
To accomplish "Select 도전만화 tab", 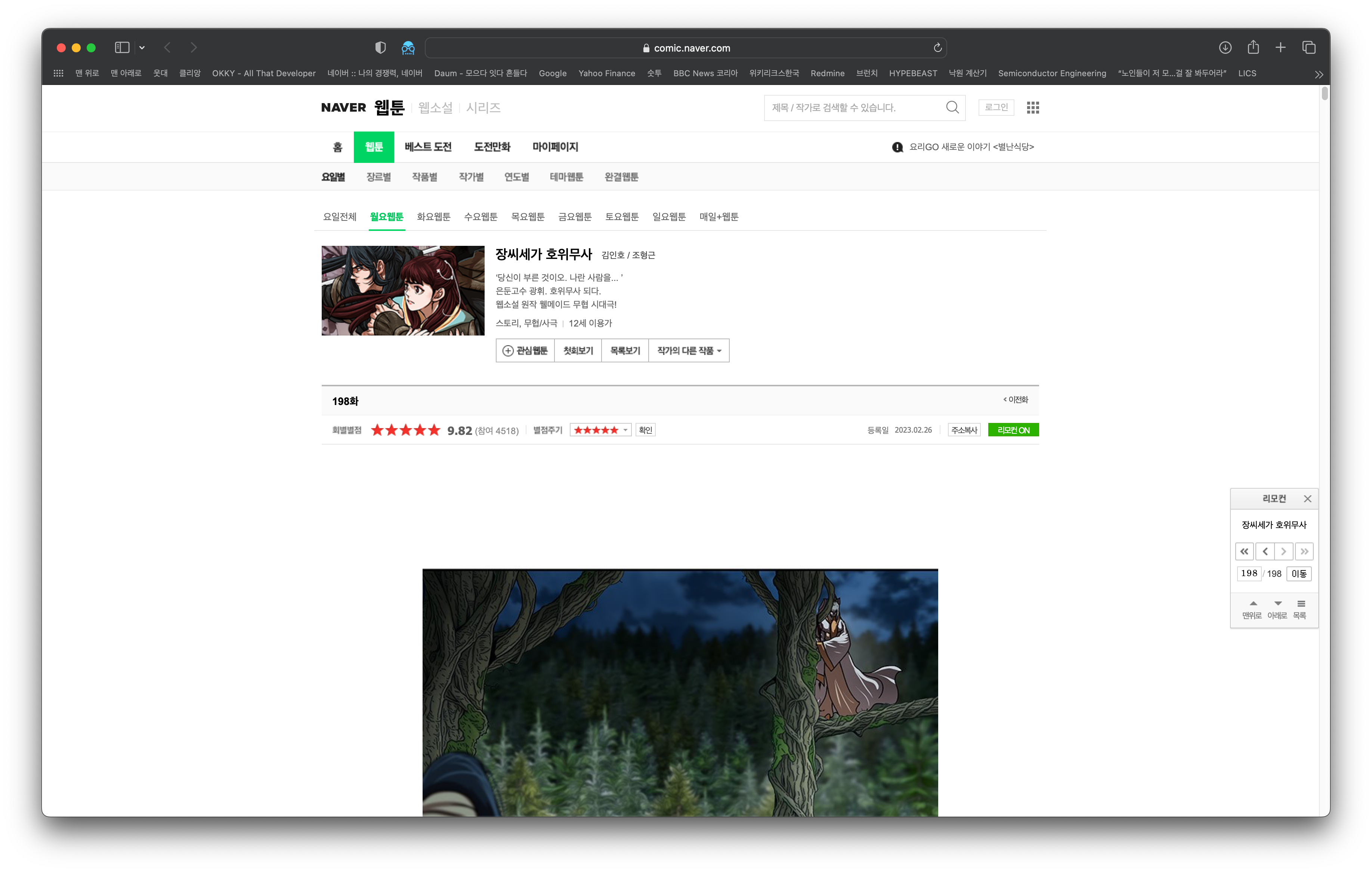I will pyautogui.click(x=492, y=147).
